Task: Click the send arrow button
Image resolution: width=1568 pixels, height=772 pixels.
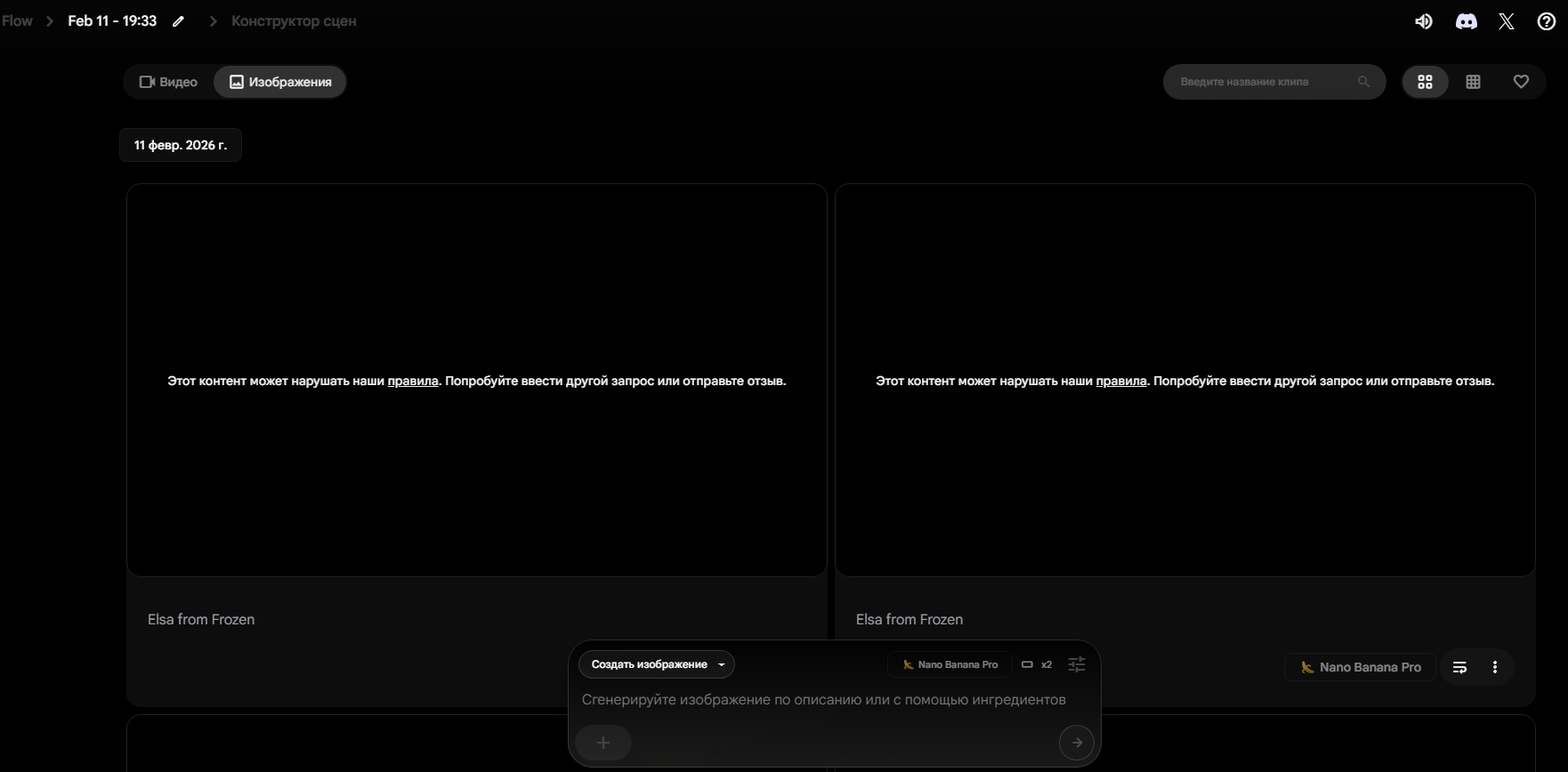Action: point(1077,743)
